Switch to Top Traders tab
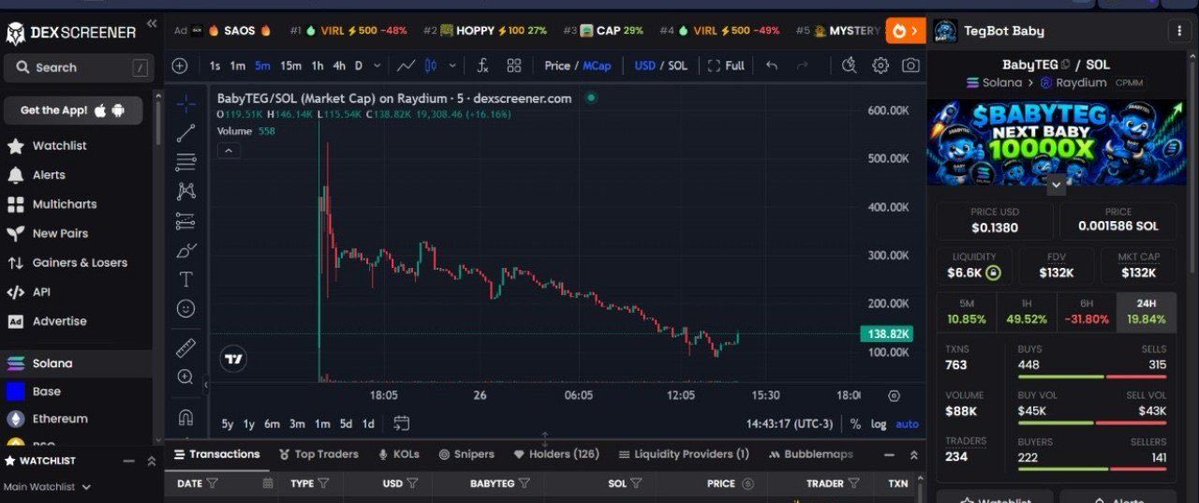 tap(319, 454)
